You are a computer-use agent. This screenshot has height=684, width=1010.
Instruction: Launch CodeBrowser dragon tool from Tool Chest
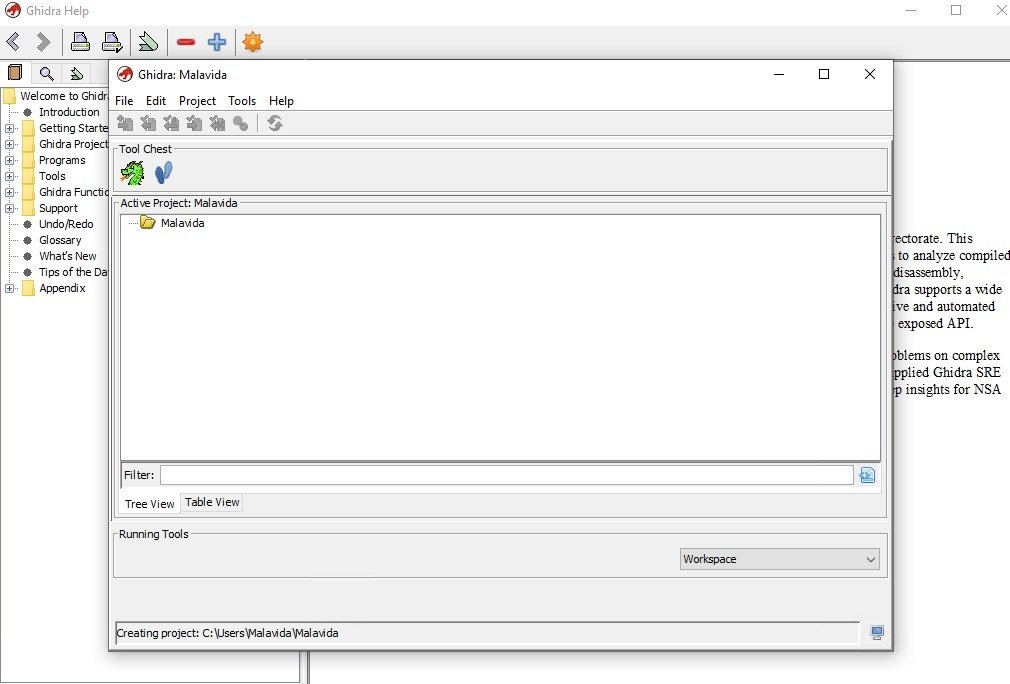pos(133,173)
